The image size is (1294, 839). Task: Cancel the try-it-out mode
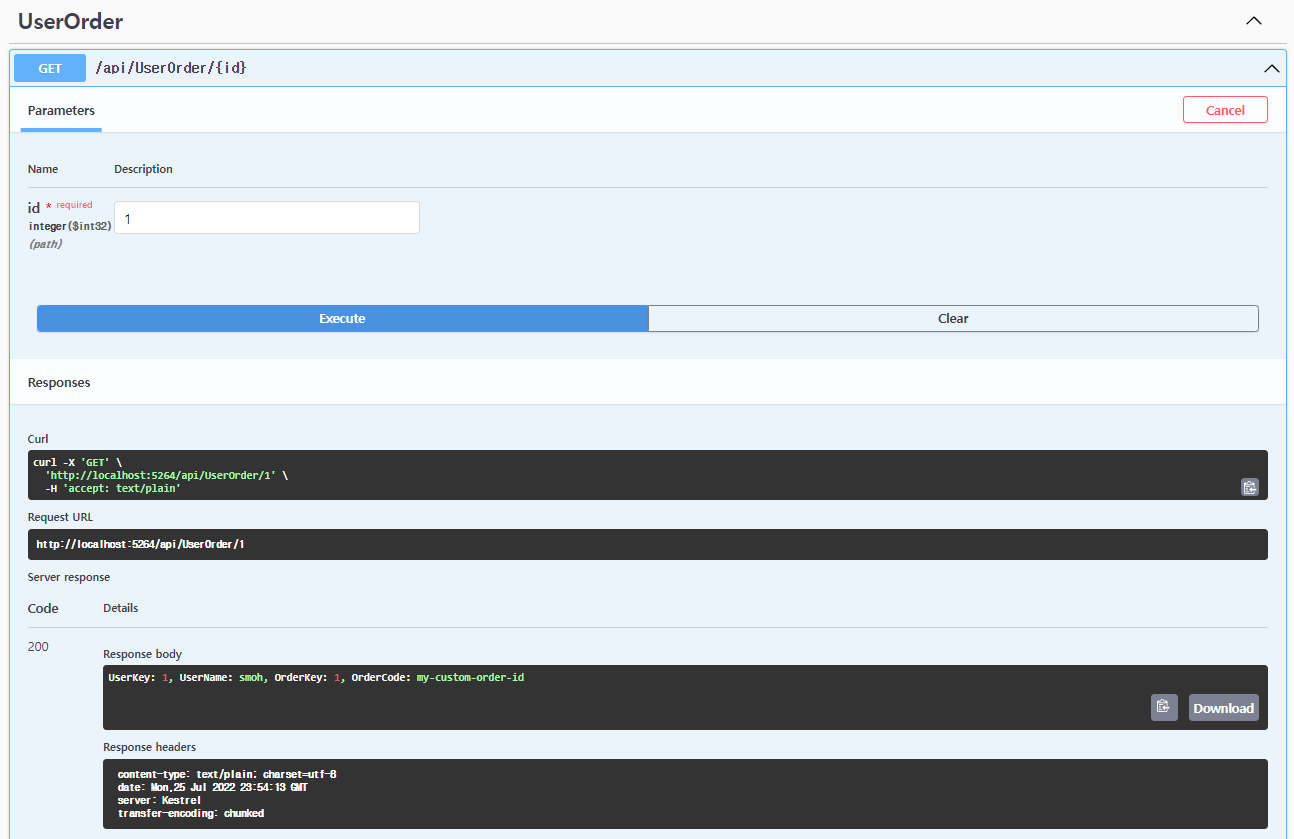click(x=1225, y=110)
